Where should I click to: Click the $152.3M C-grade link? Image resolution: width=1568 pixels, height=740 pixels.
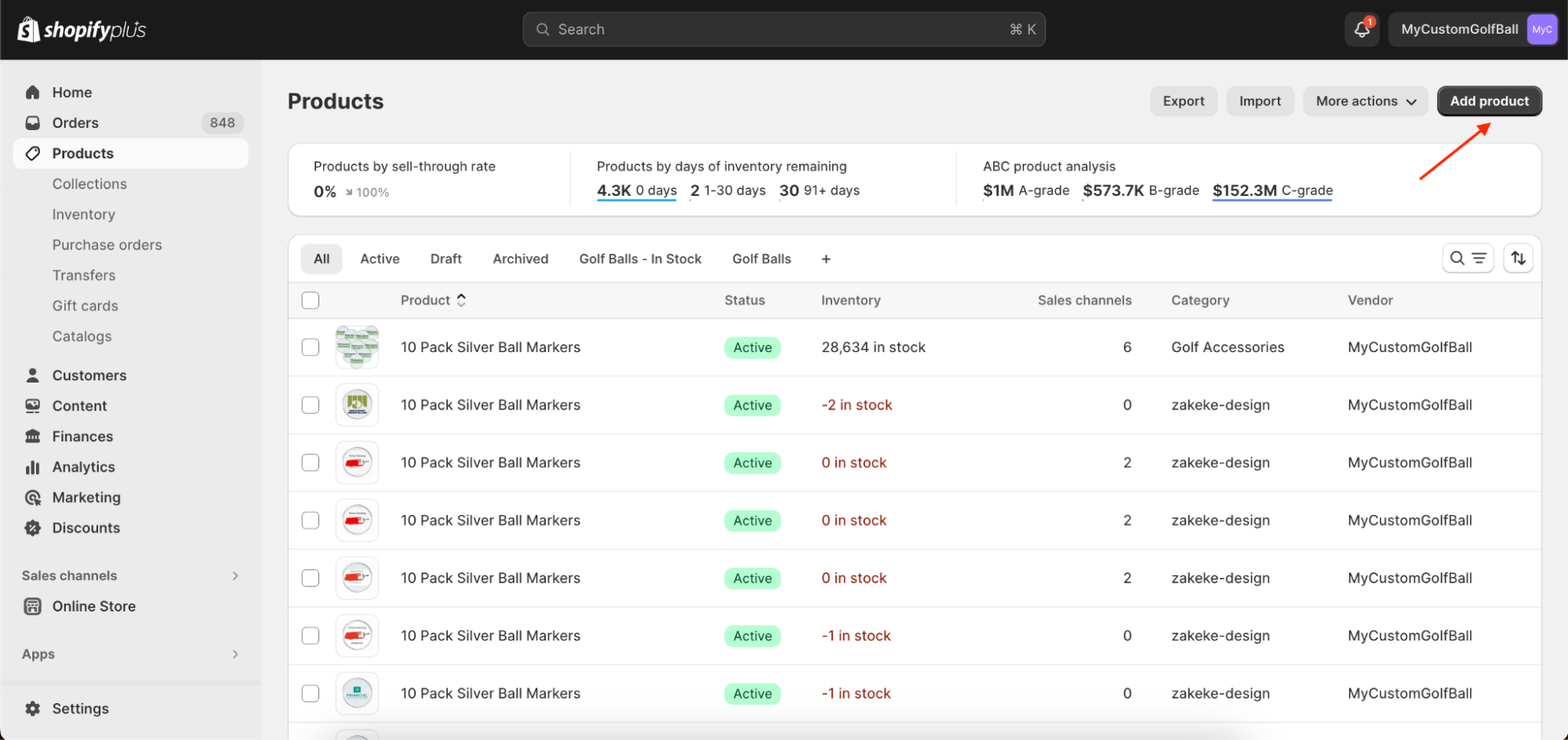pos(1271,190)
